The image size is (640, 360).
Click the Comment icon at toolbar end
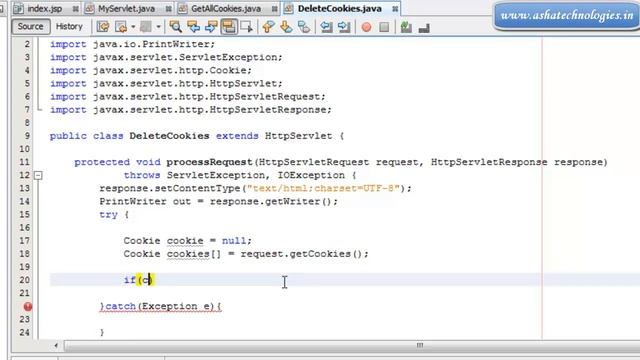424,27
